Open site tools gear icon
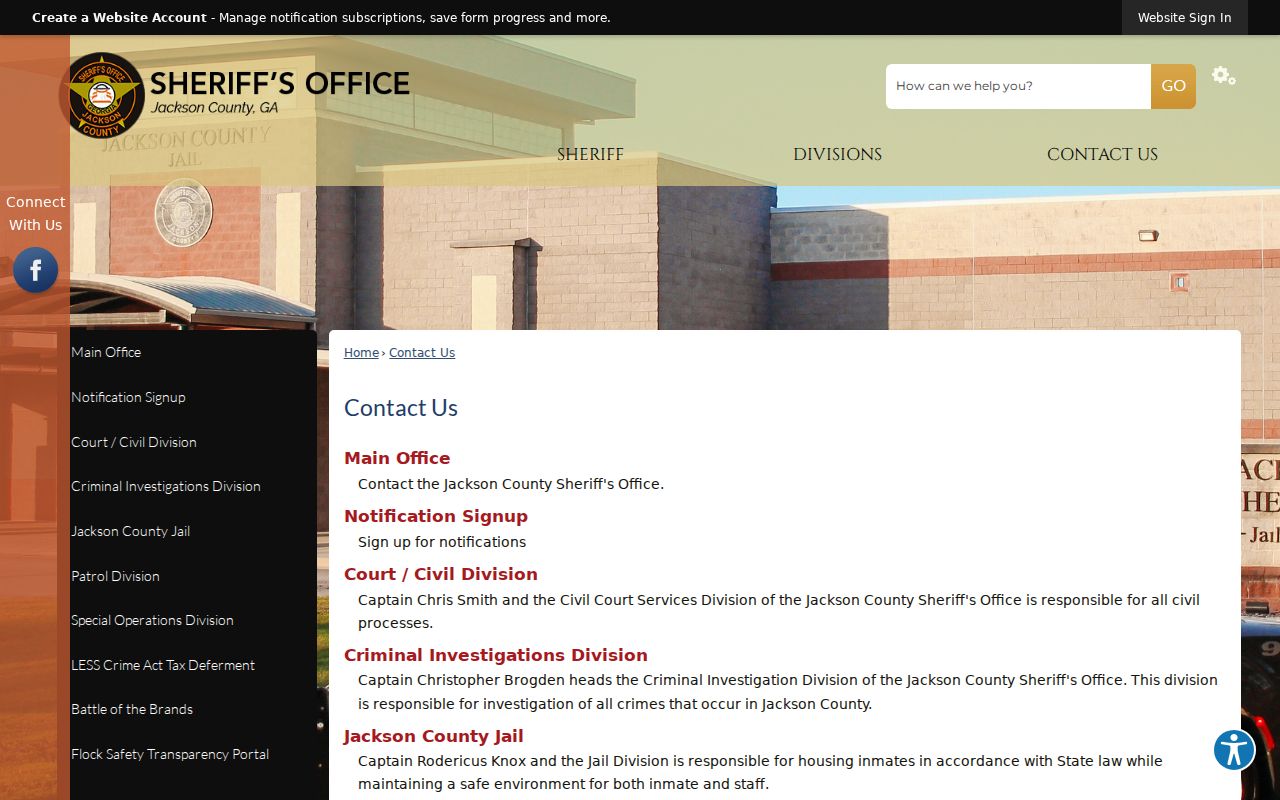 1223,76
